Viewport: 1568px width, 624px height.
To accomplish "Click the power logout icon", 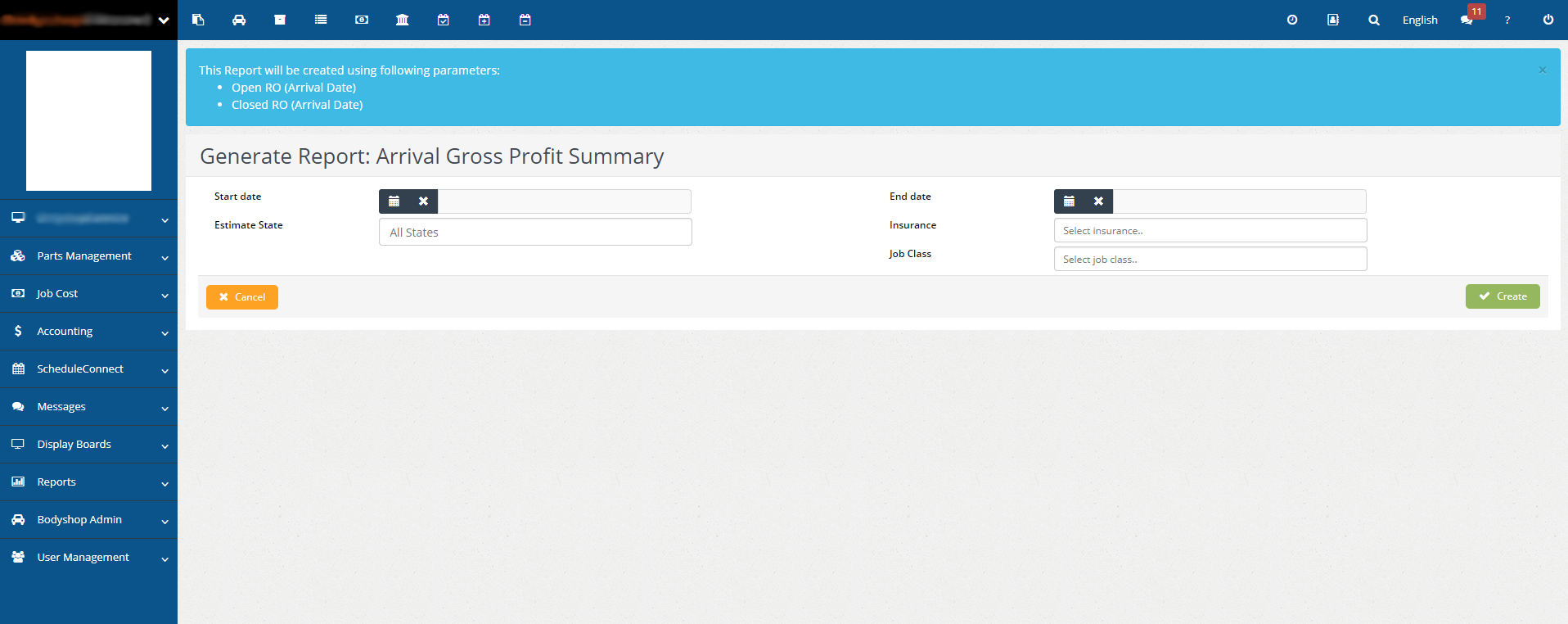I will tap(1548, 20).
